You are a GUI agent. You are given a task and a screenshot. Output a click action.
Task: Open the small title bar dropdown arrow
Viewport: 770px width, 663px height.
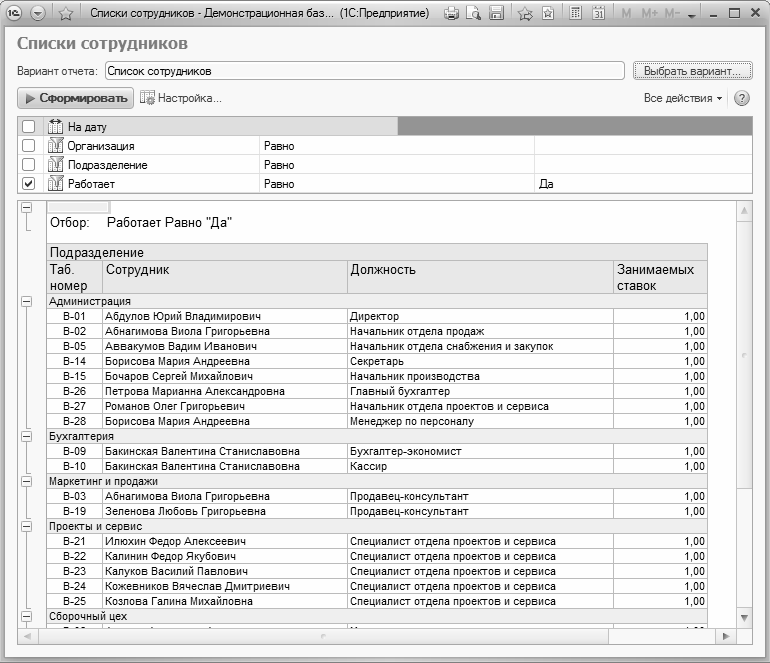pyautogui.click(x=692, y=16)
